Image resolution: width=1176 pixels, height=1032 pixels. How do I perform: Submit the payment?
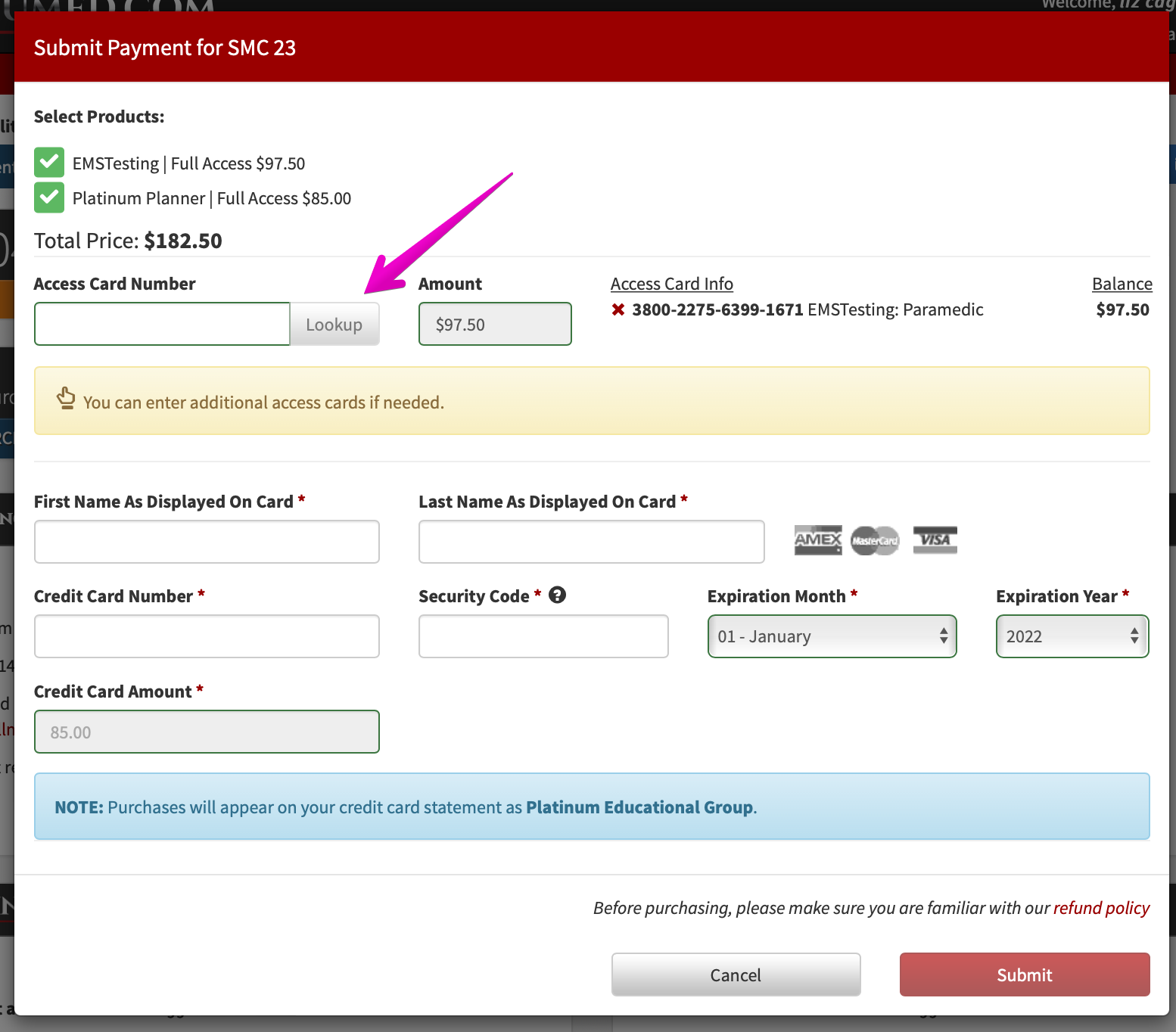[1024, 974]
